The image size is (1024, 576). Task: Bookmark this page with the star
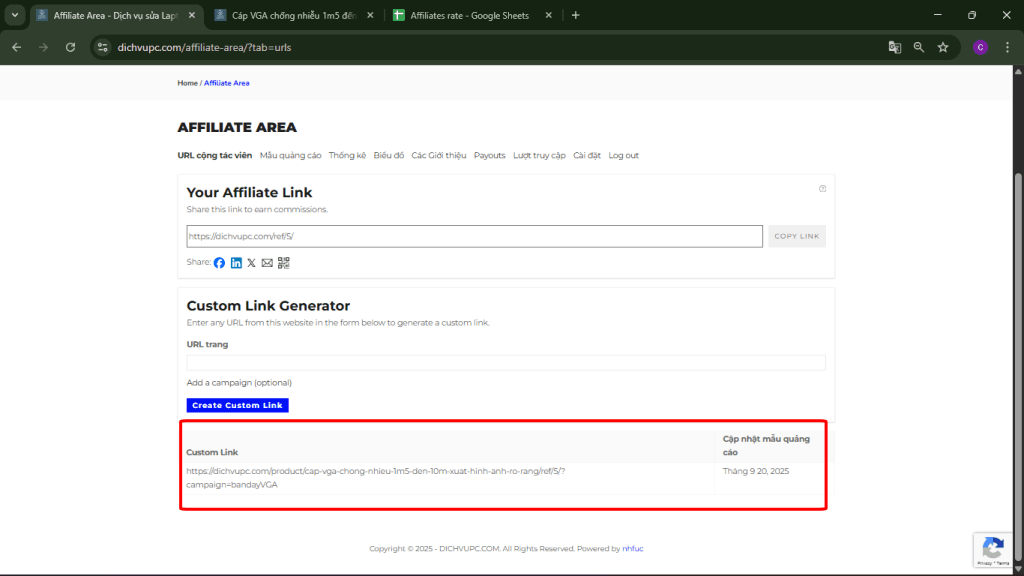(943, 47)
